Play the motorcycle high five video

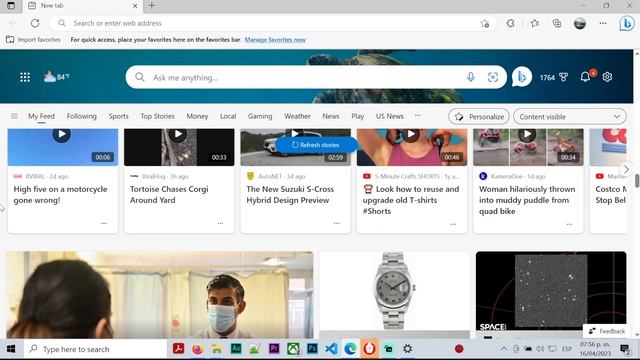coord(61,134)
